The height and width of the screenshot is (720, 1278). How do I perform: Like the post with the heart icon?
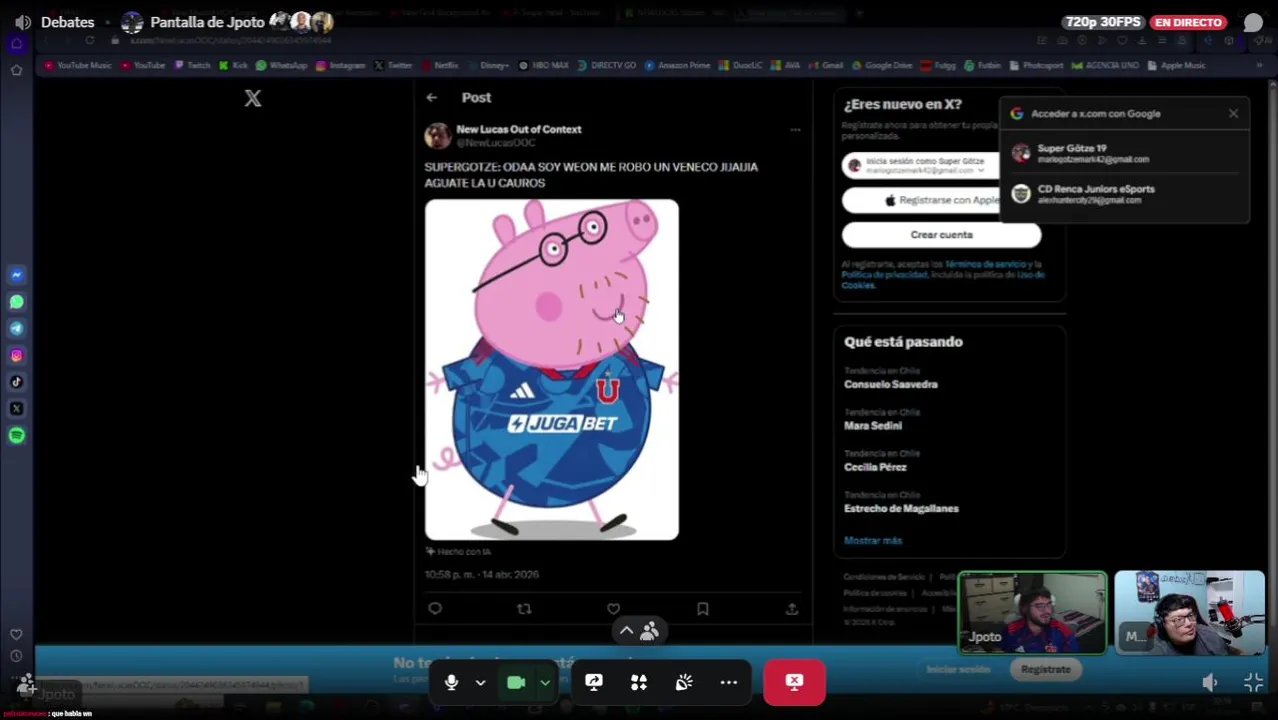[x=613, y=608]
